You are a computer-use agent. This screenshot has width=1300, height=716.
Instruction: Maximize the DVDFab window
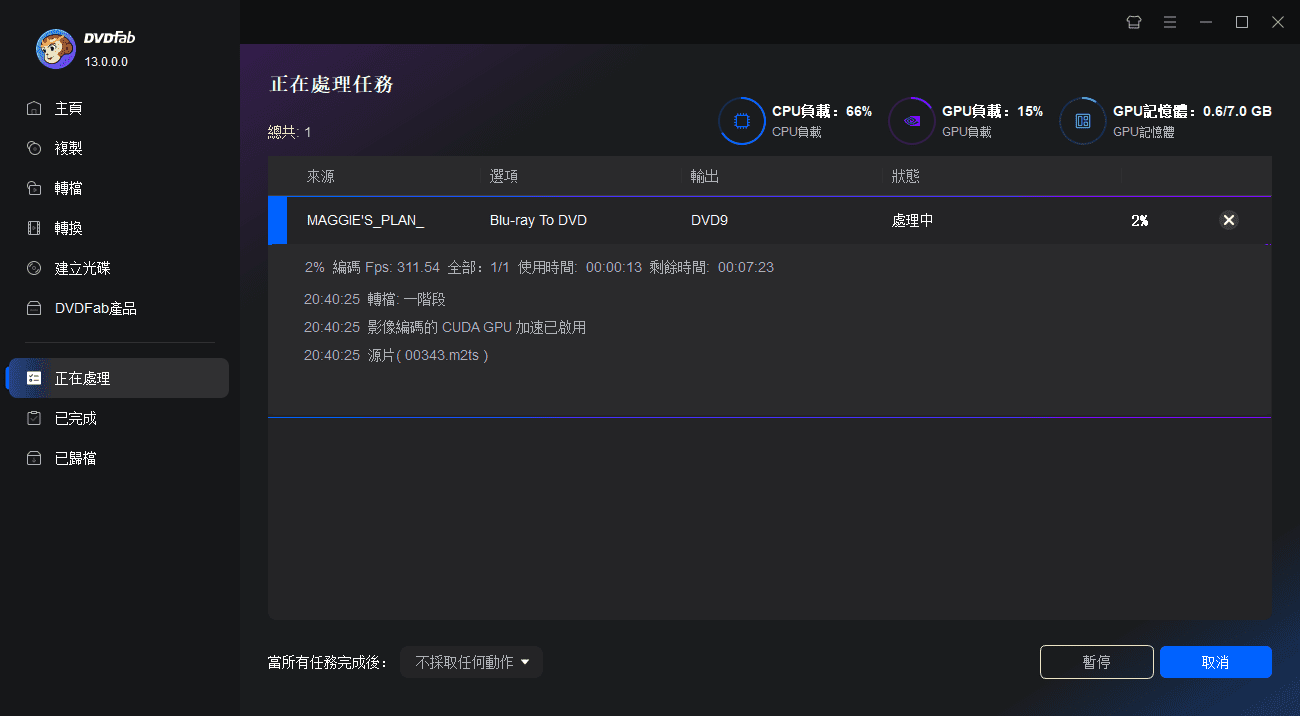[x=1242, y=22]
